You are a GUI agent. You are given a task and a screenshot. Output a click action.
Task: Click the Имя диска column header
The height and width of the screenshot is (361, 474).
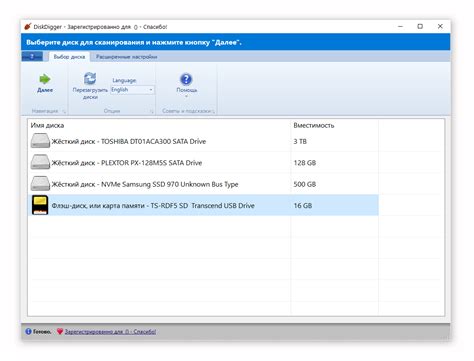(47, 125)
